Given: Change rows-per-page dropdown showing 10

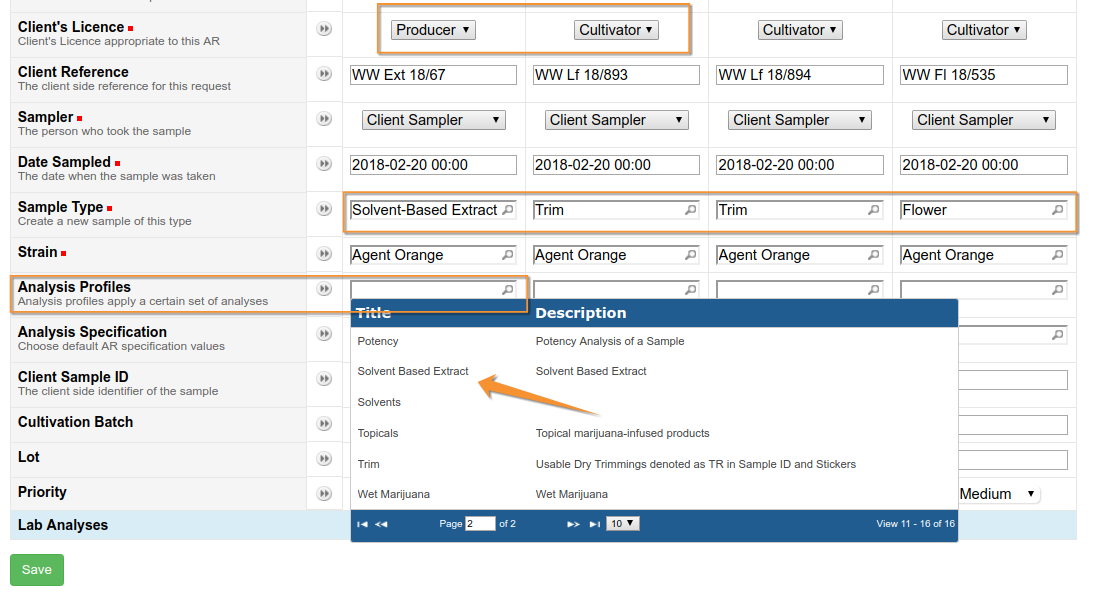Looking at the screenshot, I should pyautogui.click(x=622, y=524).
